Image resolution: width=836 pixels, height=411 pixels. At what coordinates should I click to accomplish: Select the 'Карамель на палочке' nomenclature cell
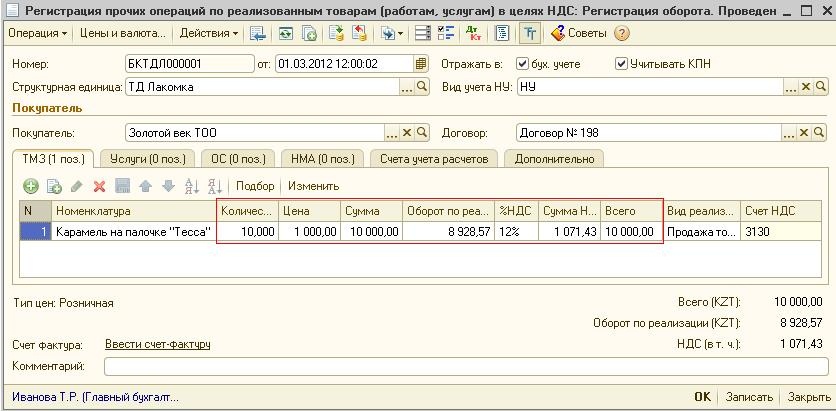tap(134, 232)
